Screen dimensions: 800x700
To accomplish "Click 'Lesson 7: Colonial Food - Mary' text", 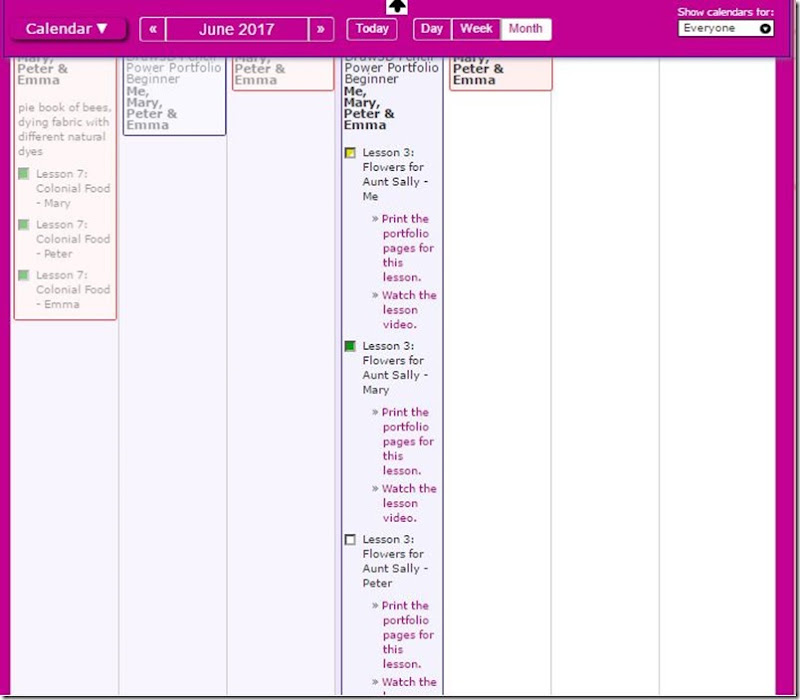I will [73, 189].
